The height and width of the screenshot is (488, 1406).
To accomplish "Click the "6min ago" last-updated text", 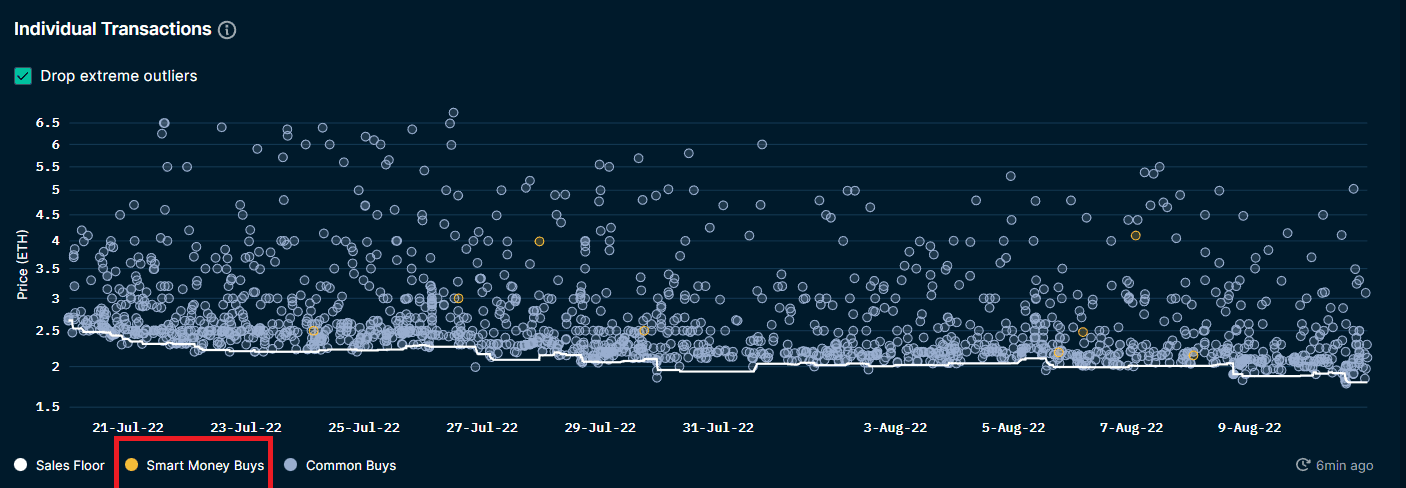I will [1344, 465].
